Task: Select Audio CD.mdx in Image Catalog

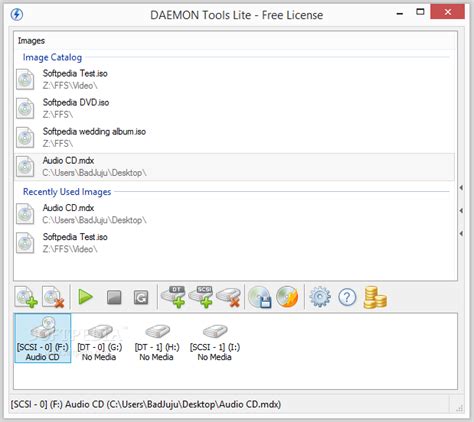Action: 234,167
